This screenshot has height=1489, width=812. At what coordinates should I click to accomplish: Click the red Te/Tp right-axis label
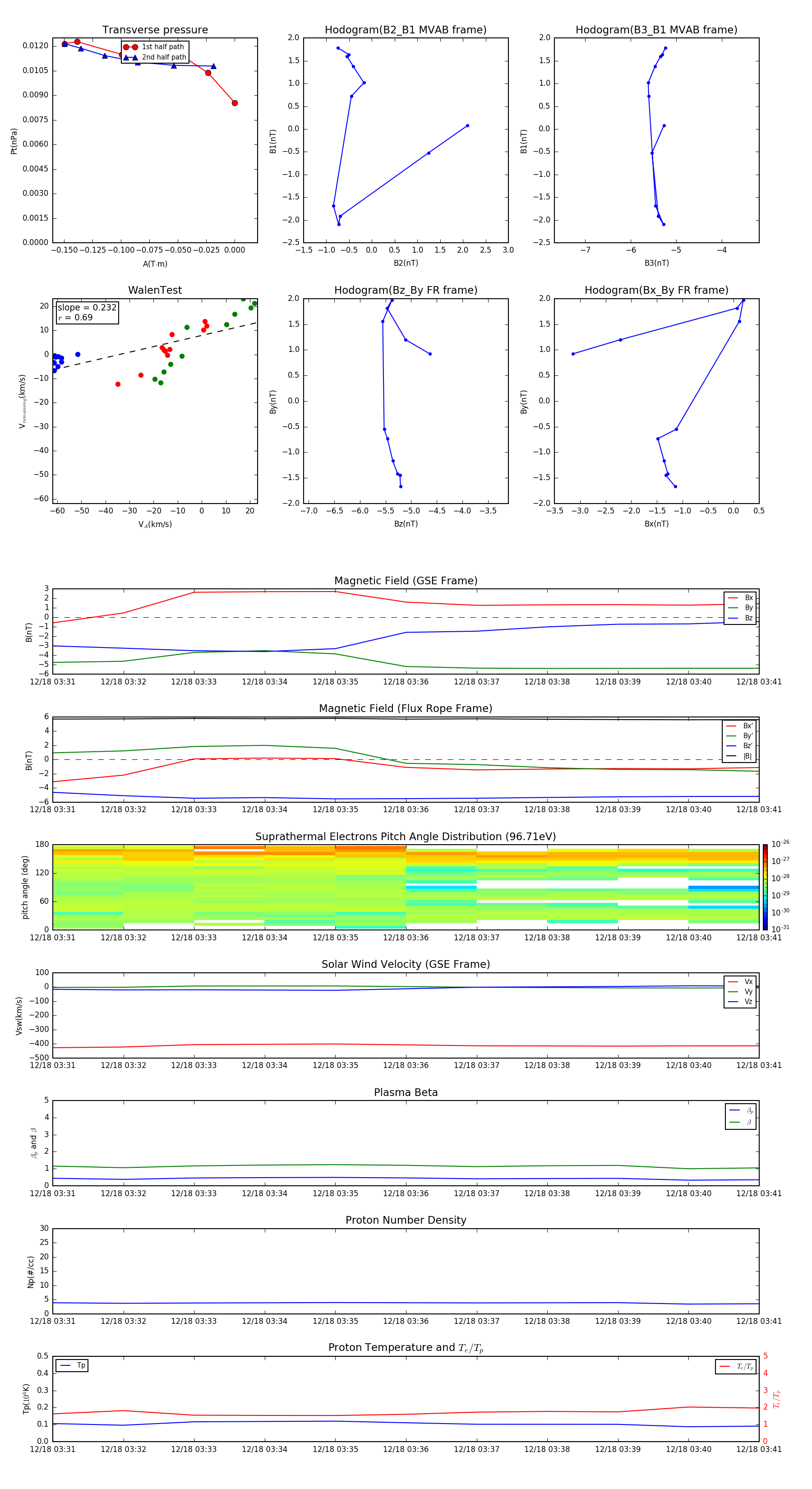[777, 1399]
